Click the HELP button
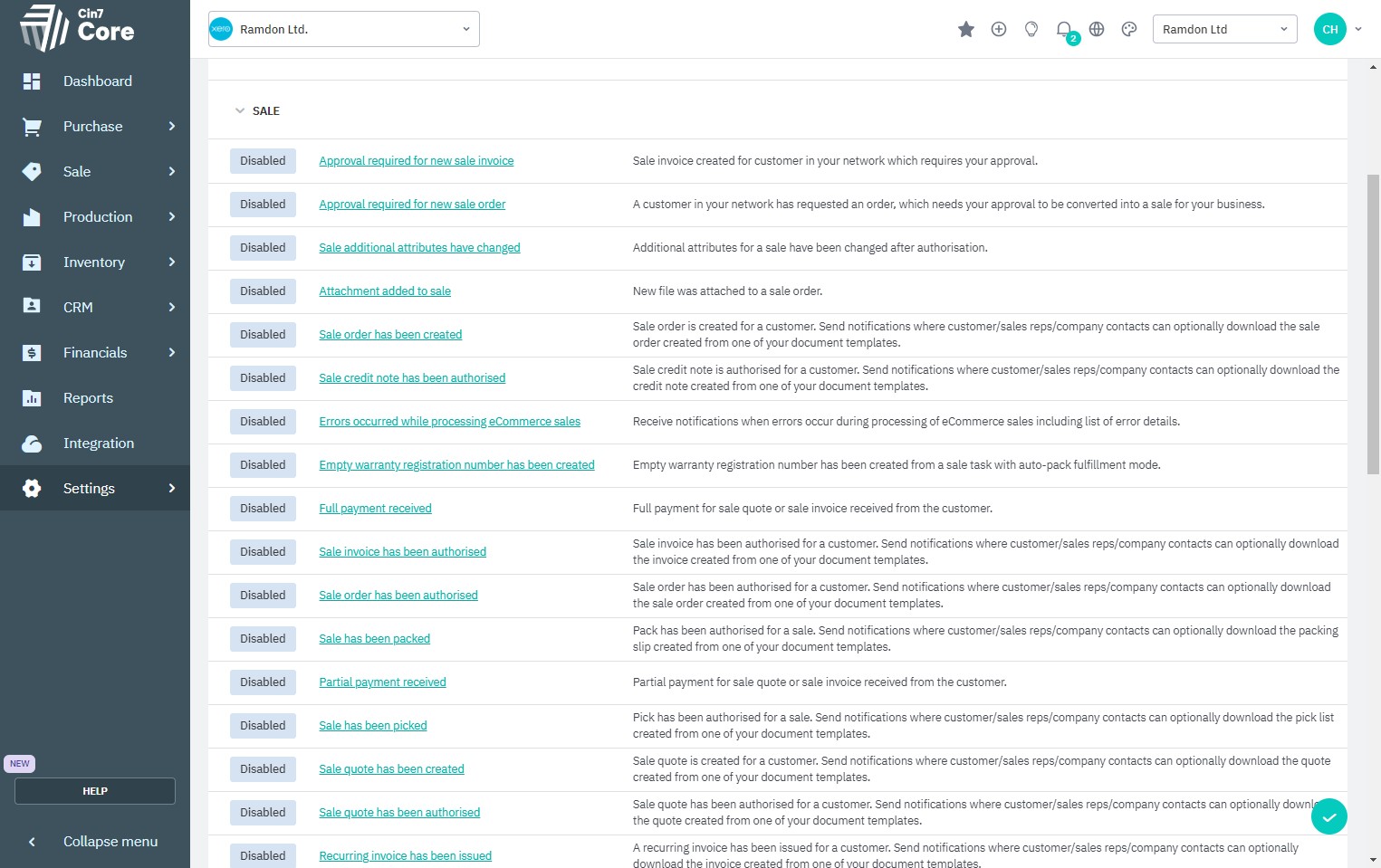The width and height of the screenshot is (1381, 868). 95,791
